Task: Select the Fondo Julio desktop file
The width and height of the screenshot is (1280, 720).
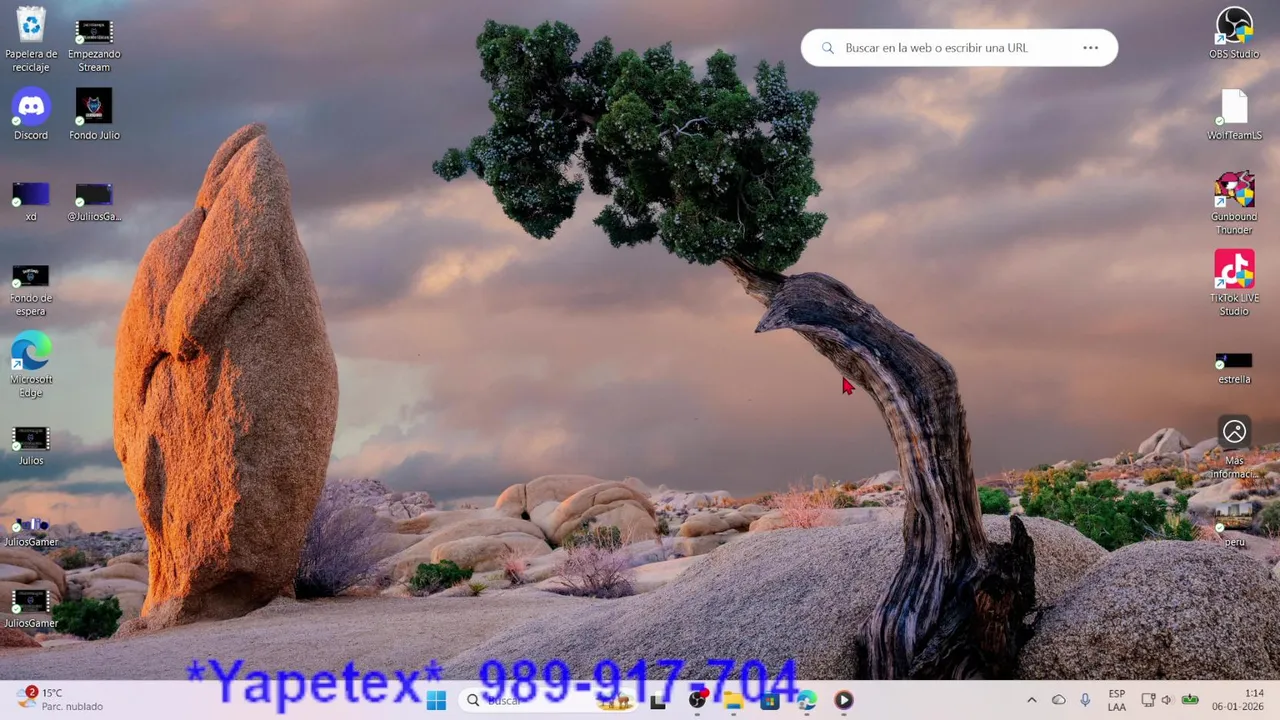Action: pos(94,114)
